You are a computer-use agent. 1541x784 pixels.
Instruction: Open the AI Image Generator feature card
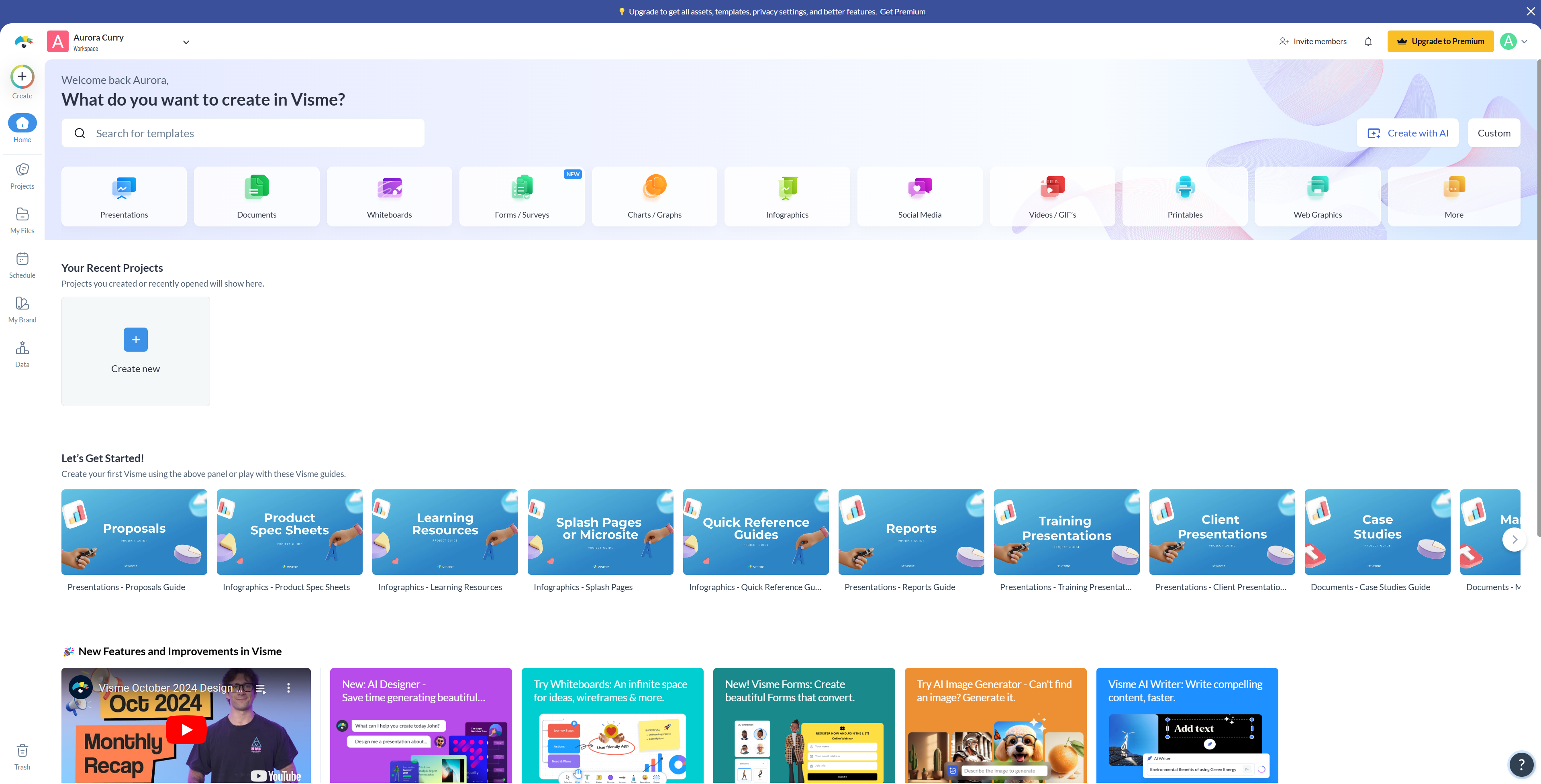tap(996, 725)
